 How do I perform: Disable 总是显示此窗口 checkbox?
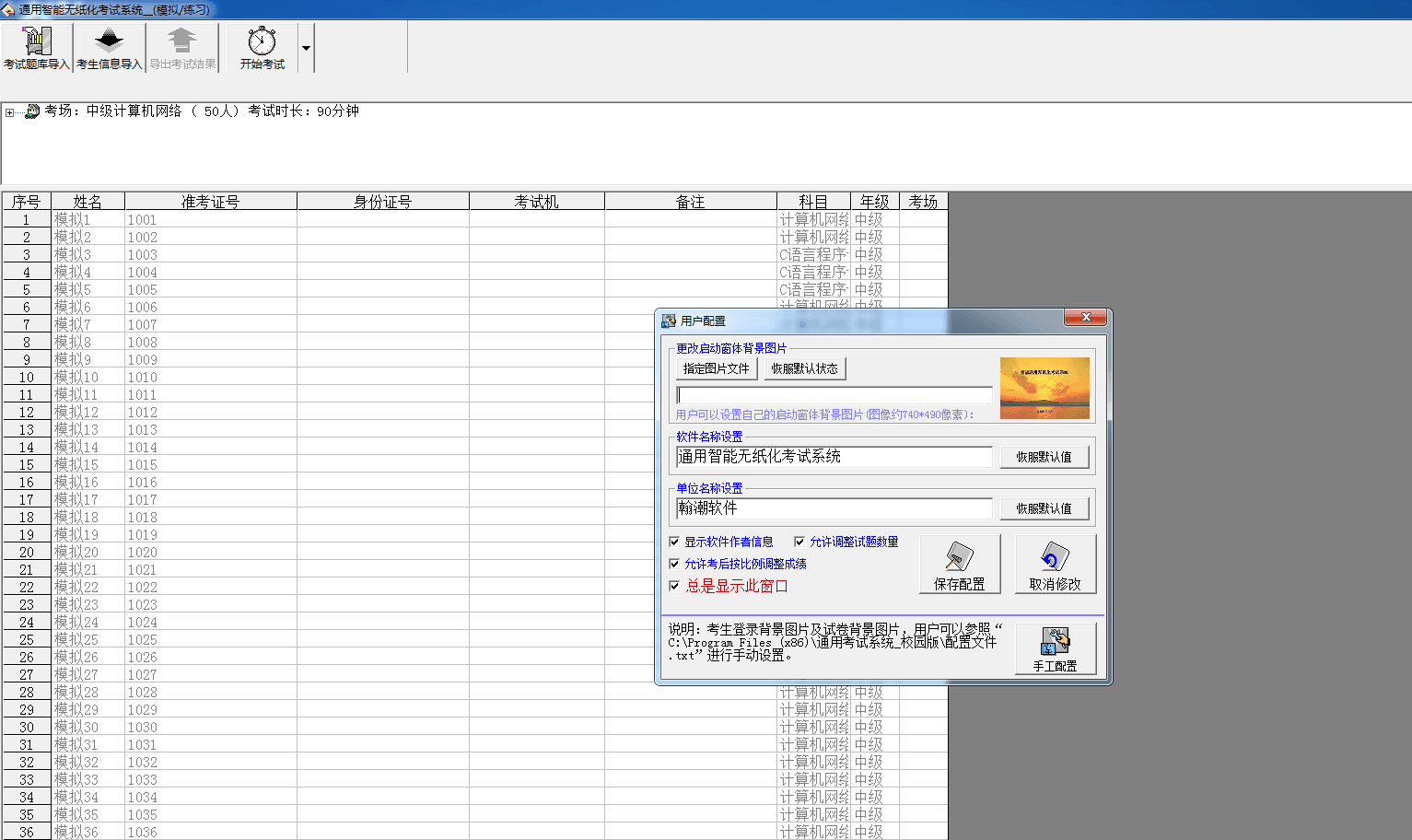674,586
